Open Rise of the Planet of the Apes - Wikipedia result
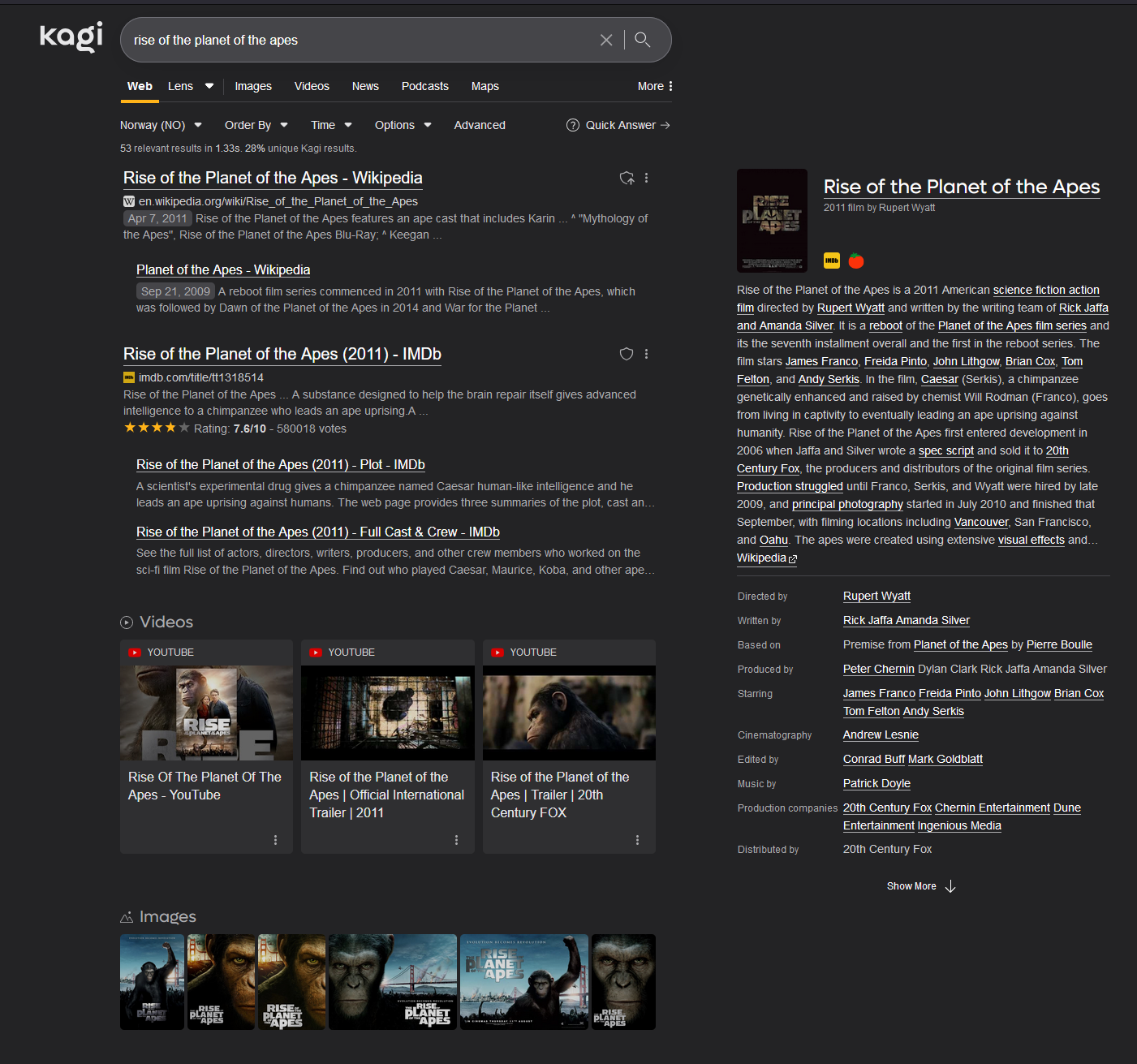Image resolution: width=1137 pixels, height=1064 pixels. pyautogui.click(x=273, y=178)
